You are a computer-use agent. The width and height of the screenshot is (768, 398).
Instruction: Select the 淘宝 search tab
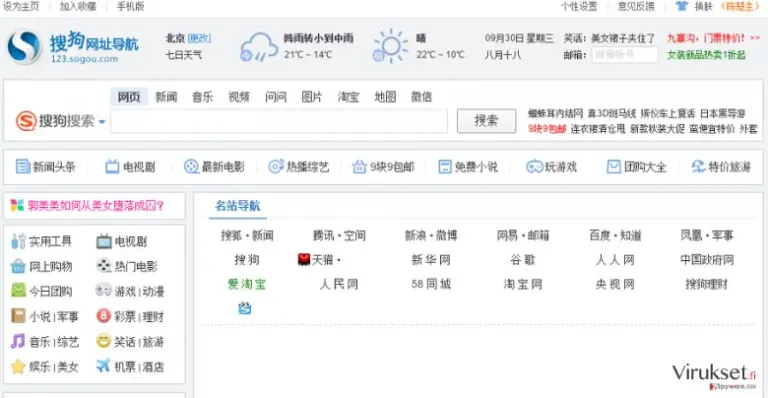pos(348,97)
